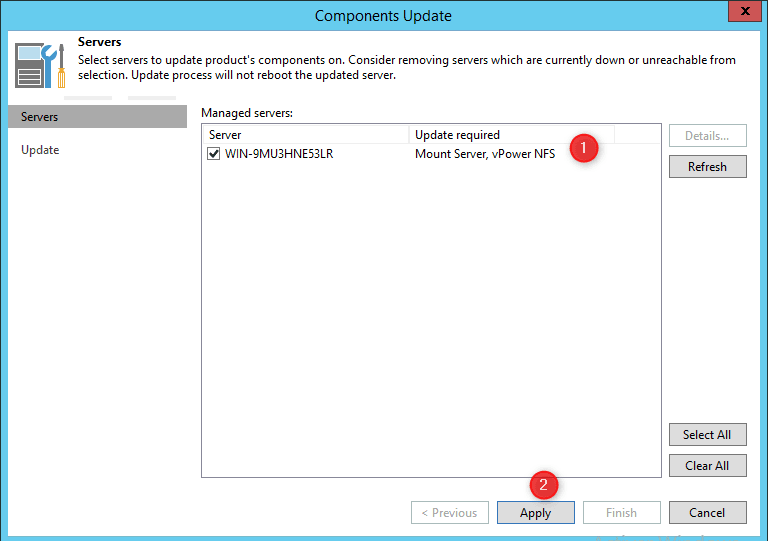Click empty area in managed servers list

430,320
